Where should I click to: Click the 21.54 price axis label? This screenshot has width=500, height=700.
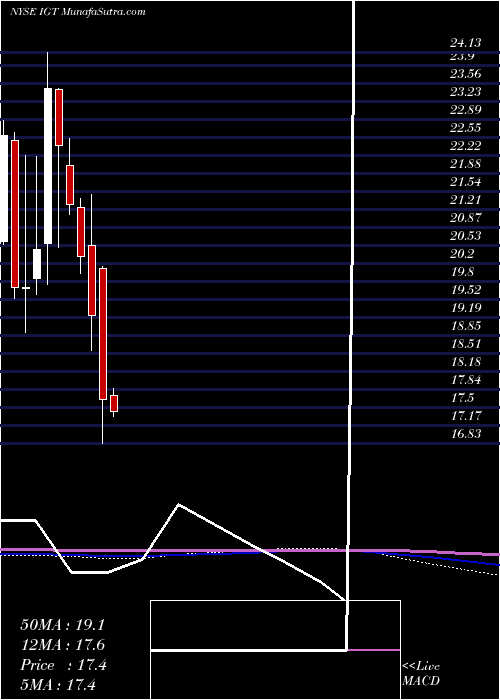tap(466, 182)
